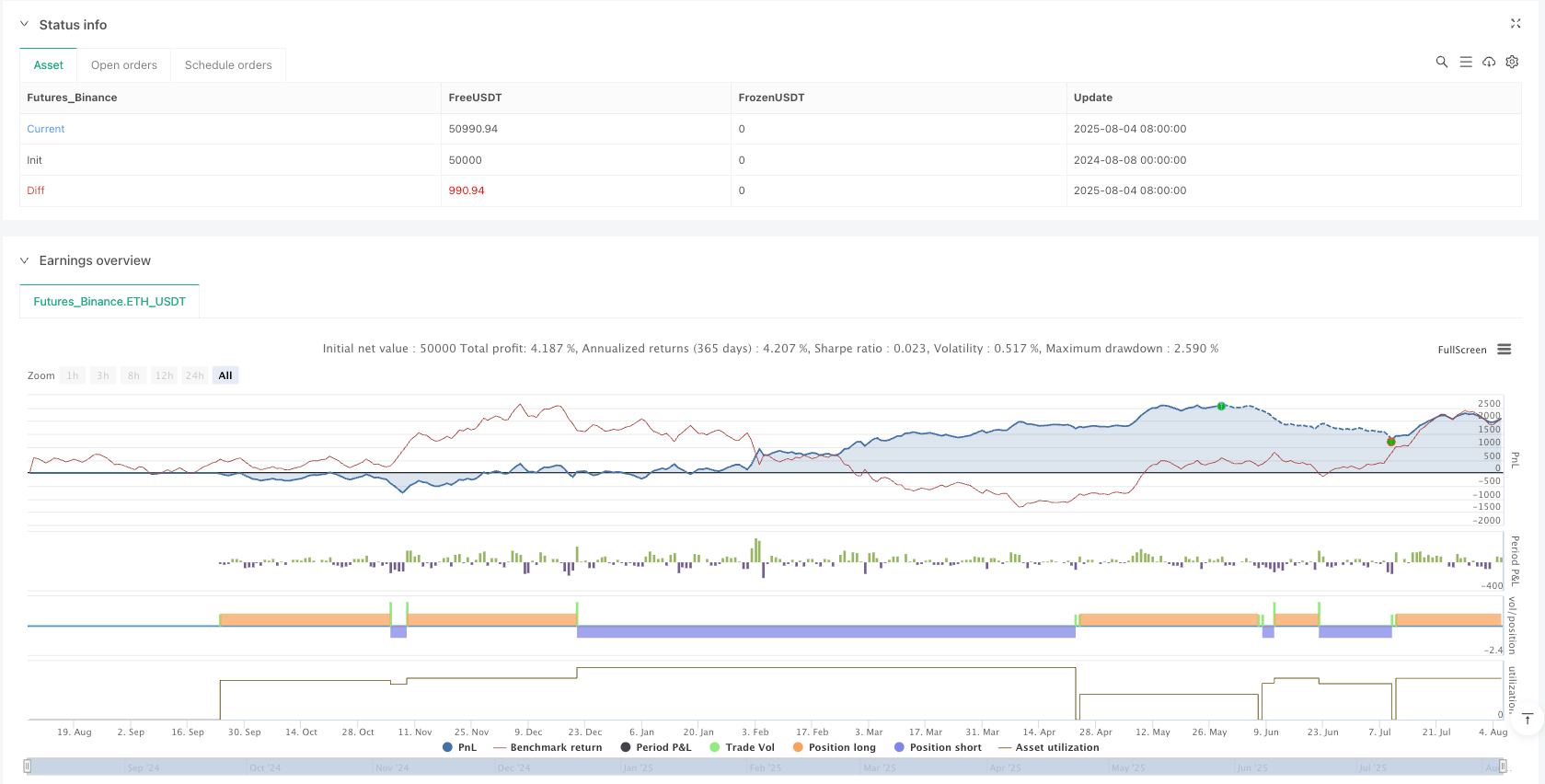Switch to the Open orders tab

click(123, 65)
